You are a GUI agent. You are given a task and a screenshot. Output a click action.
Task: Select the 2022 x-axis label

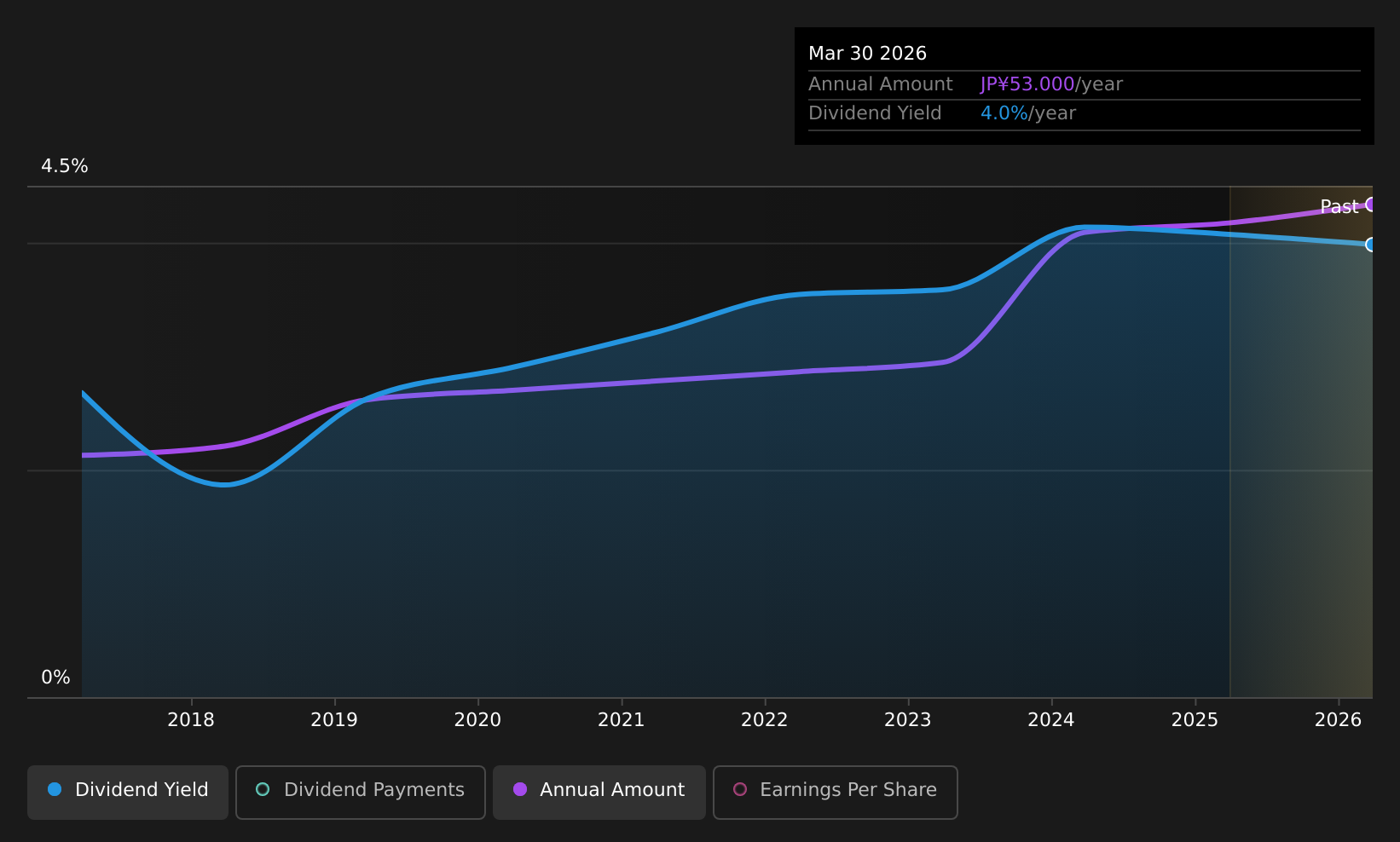pos(765,720)
